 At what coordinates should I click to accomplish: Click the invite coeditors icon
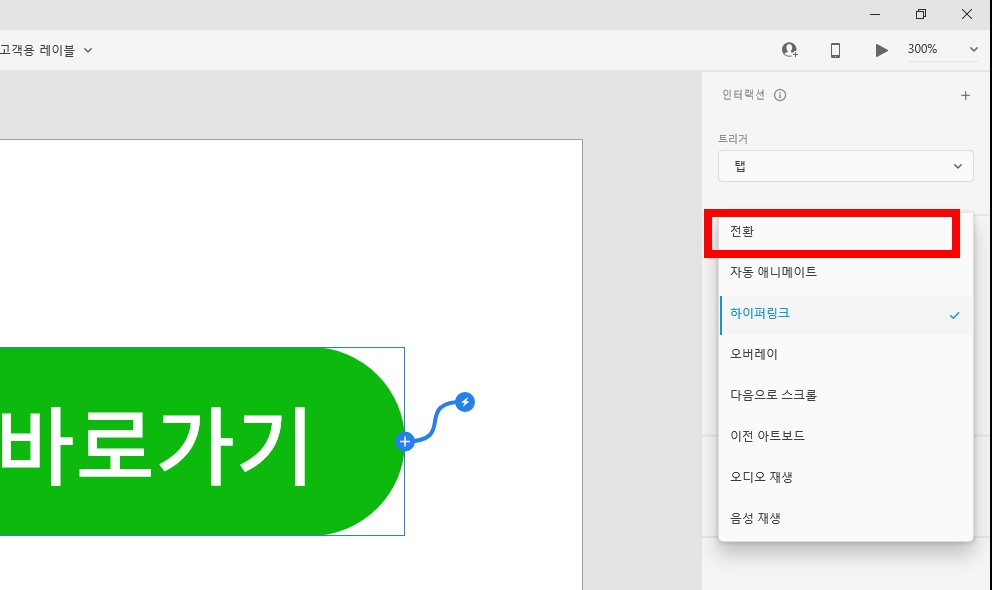[790, 49]
